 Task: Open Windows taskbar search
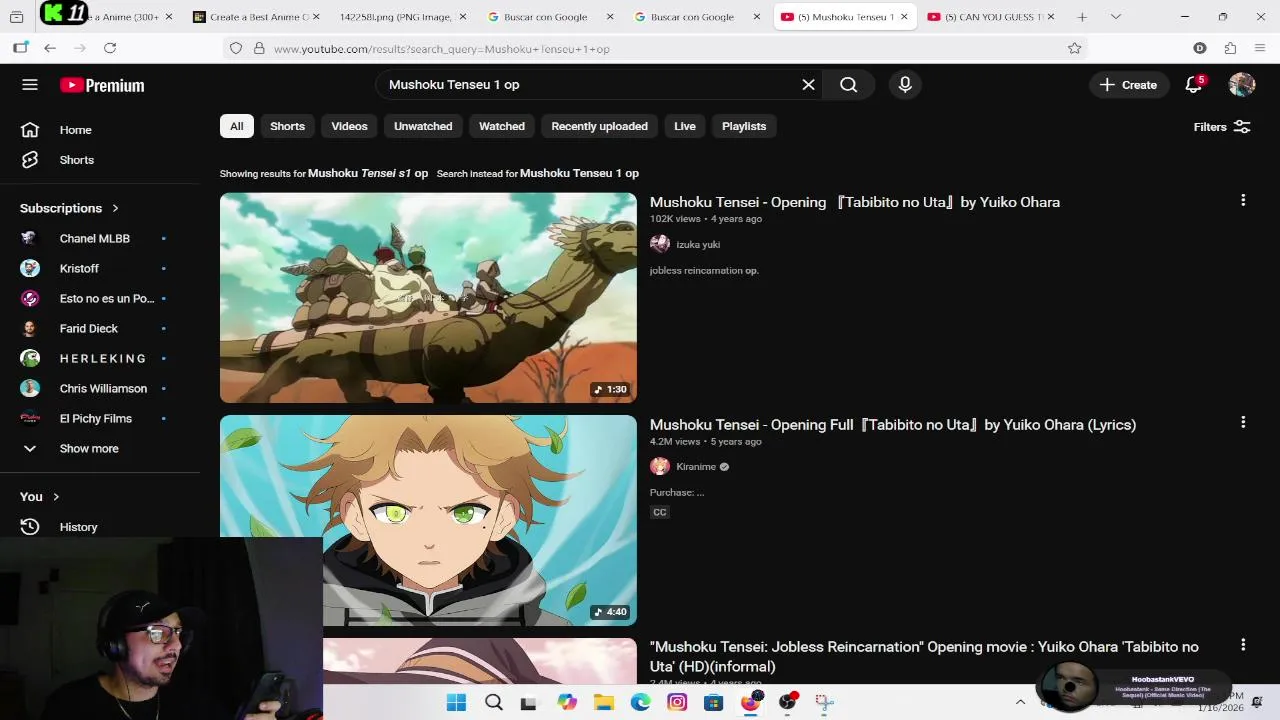click(493, 702)
